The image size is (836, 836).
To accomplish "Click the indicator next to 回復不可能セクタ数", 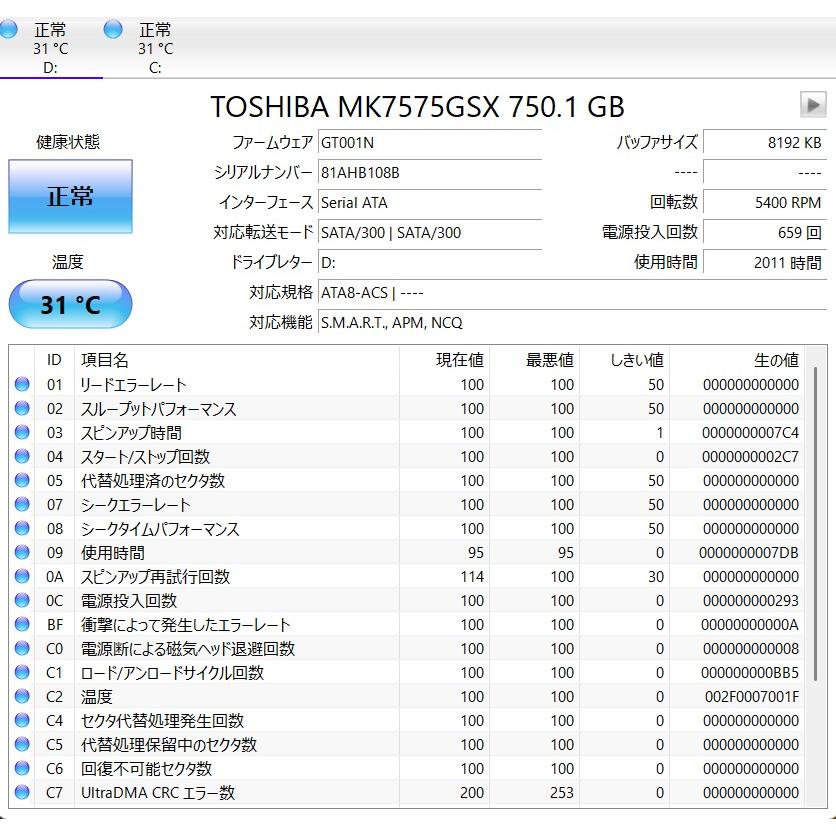I will point(24,769).
